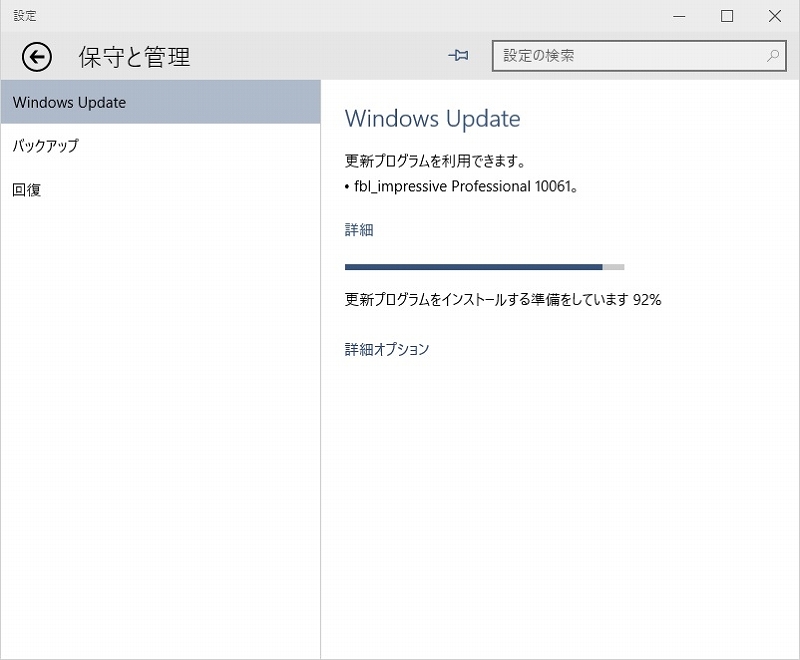Click the fbl_impressive Professional 10061 update entry

tap(462, 186)
